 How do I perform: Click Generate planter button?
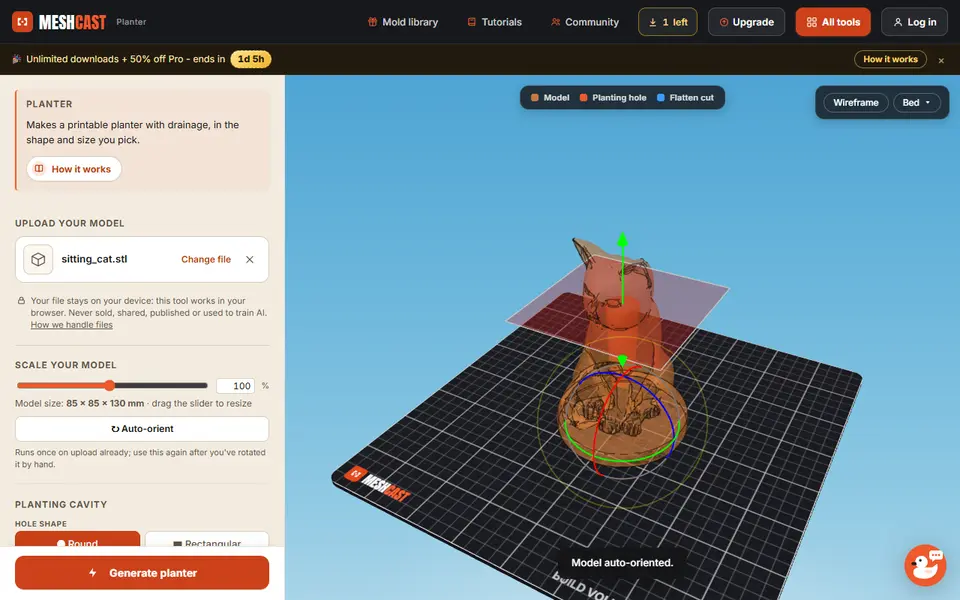click(142, 573)
